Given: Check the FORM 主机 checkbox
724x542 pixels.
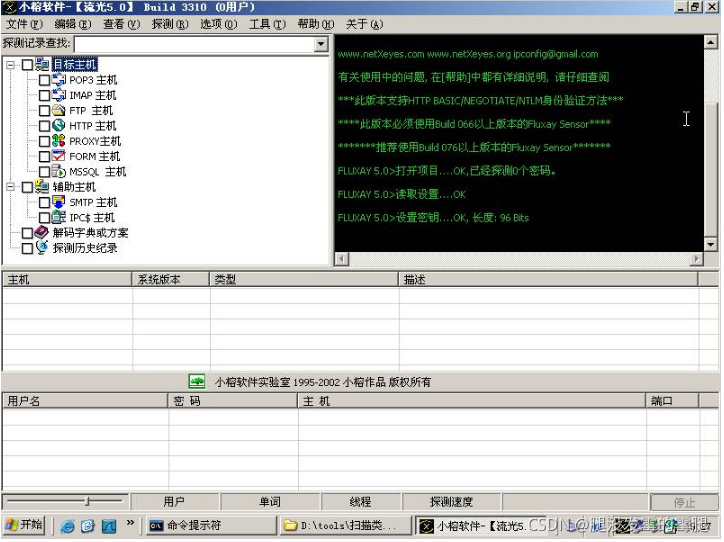Looking at the screenshot, I should 44,157.
